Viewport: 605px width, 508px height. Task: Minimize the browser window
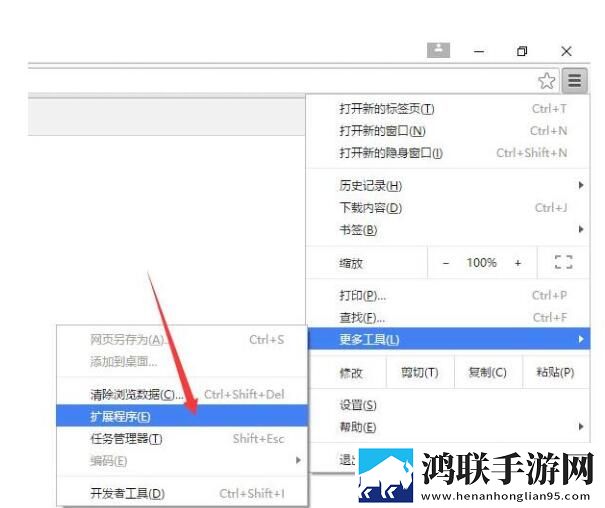(x=479, y=51)
